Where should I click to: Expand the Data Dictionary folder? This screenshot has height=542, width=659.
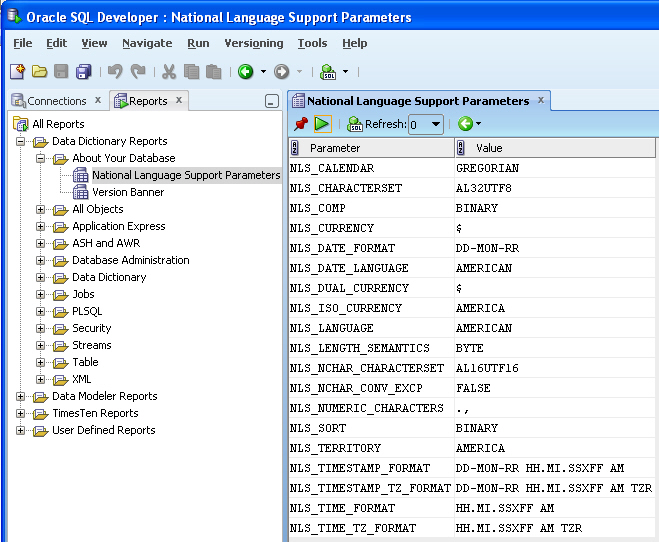pyautogui.click(x=40, y=277)
